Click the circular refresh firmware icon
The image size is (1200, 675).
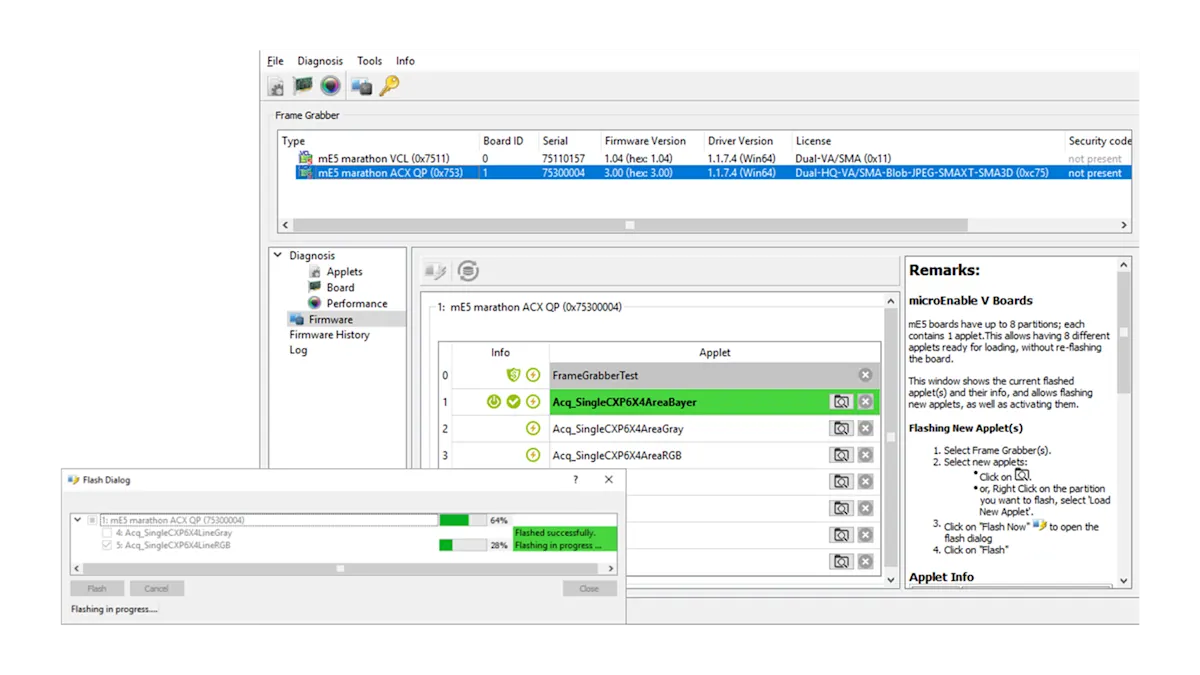pos(468,271)
